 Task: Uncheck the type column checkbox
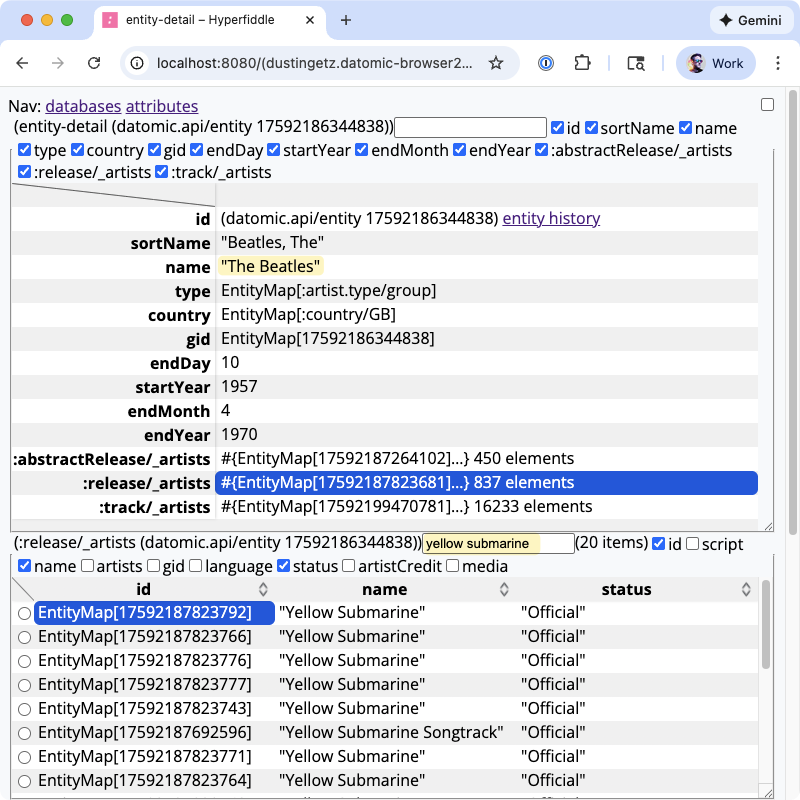24,149
